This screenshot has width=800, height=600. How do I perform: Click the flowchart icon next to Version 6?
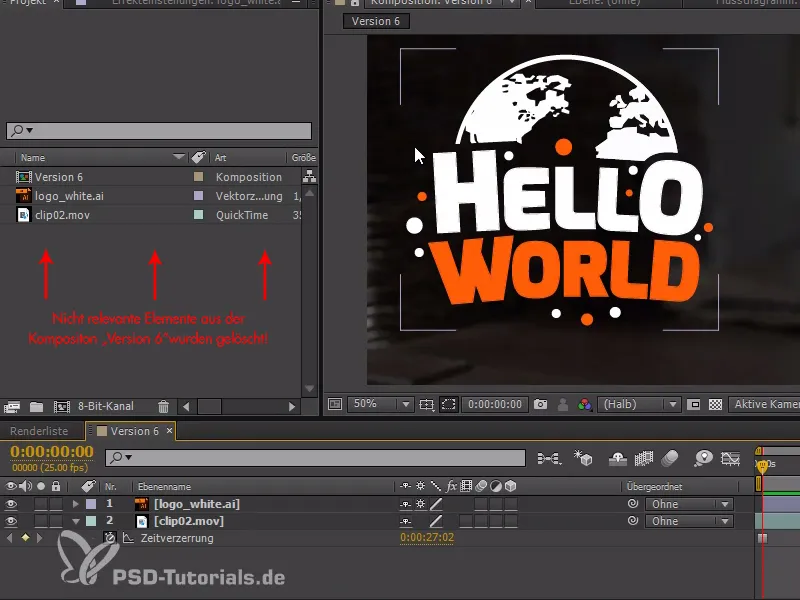pos(309,177)
